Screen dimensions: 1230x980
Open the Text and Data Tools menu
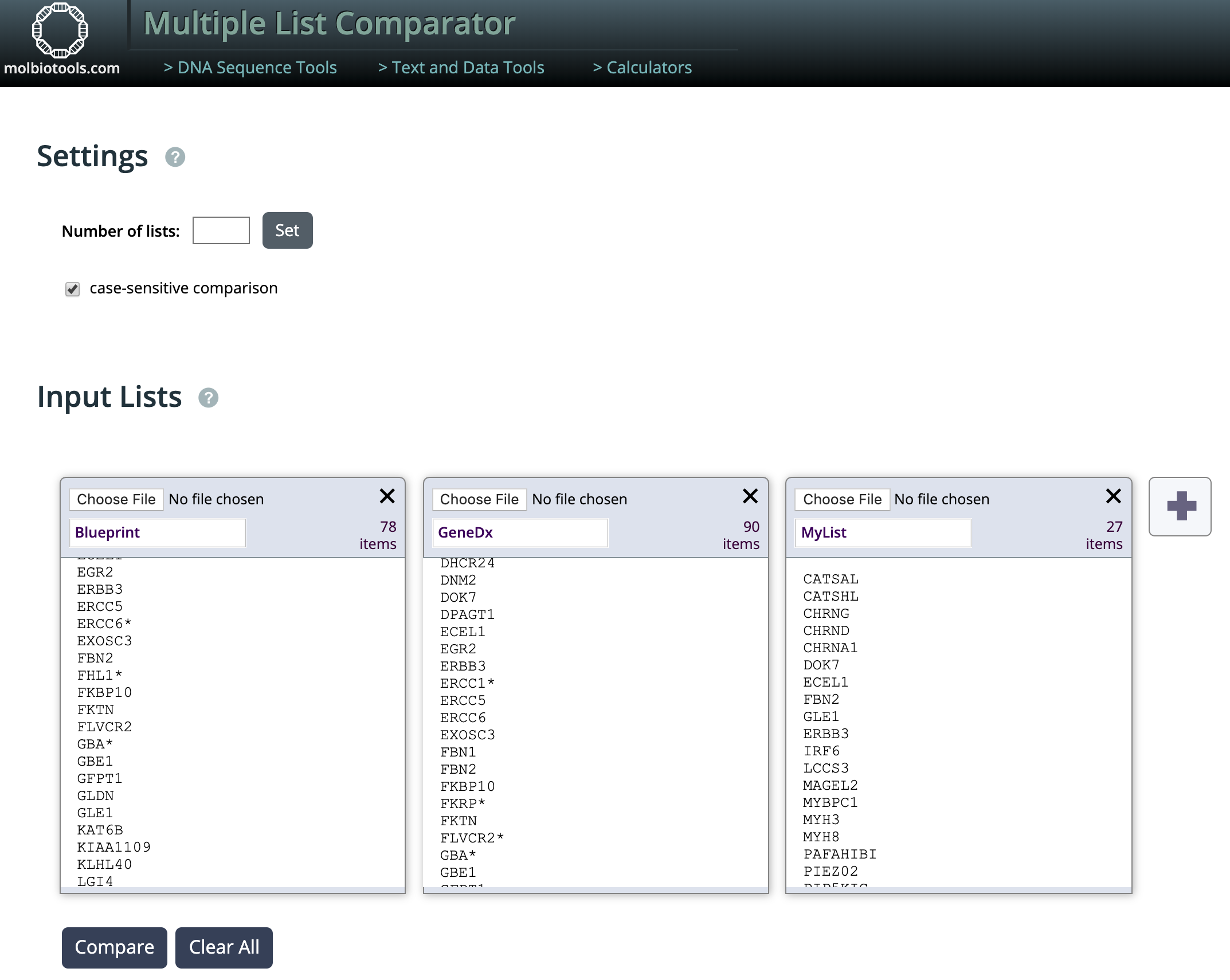click(461, 68)
